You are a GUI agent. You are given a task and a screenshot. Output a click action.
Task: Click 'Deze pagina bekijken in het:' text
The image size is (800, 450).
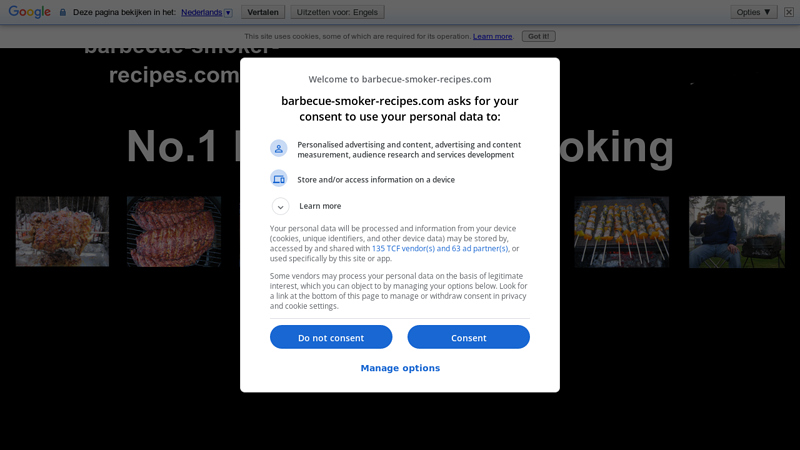(x=124, y=12)
